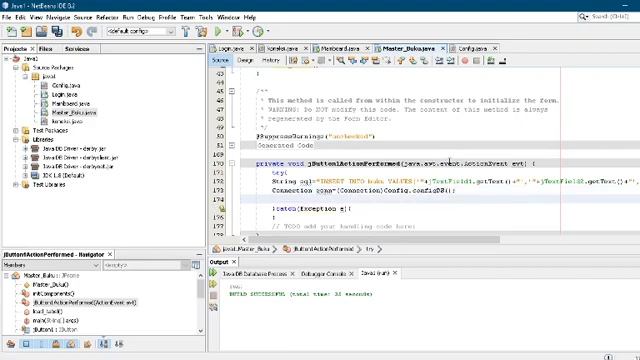The width and height of the screenshot is (640, 360).
Task: Expand the JDK 1.8 (Default) node
Action: (x=25, y=176)
